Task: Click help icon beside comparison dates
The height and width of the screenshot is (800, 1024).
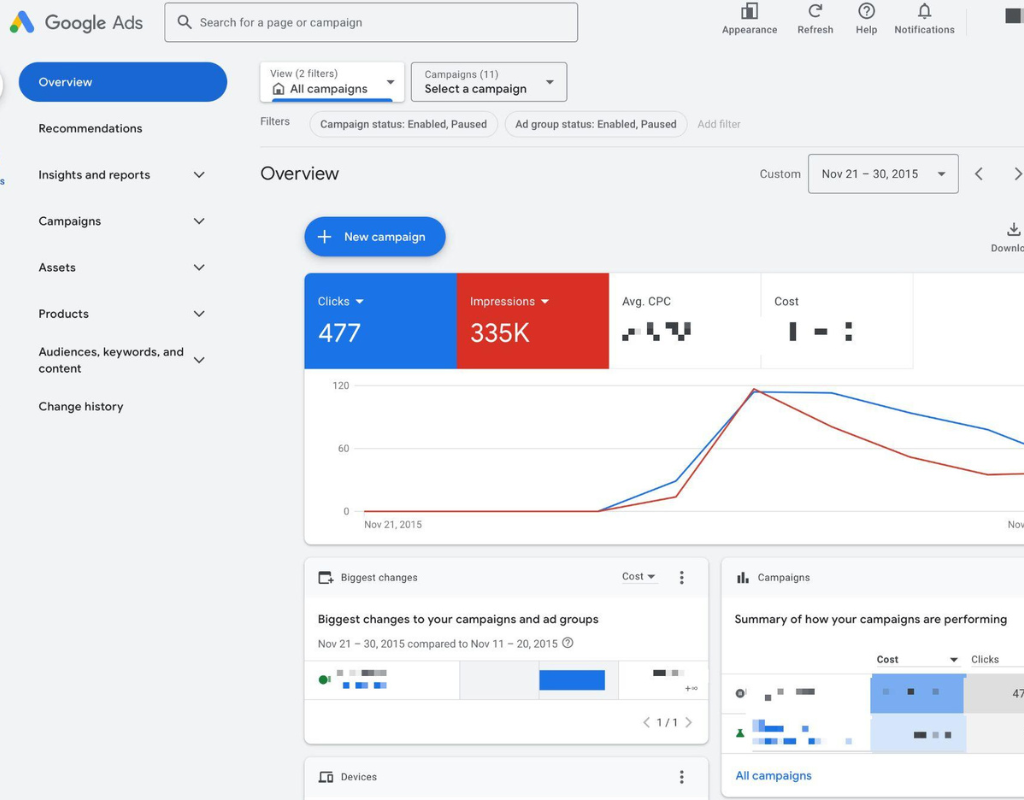Action: 568,643
